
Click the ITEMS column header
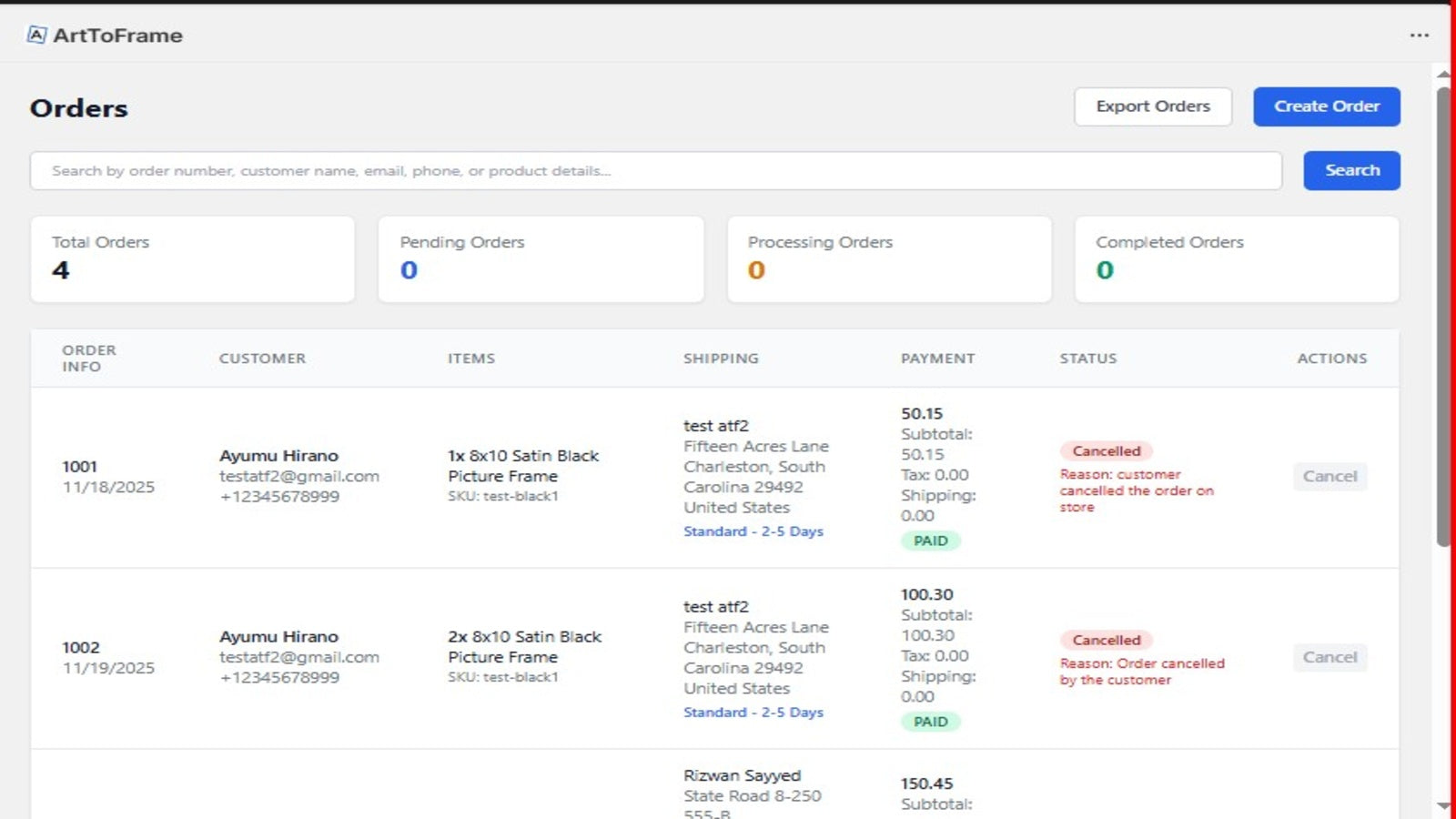471,359
